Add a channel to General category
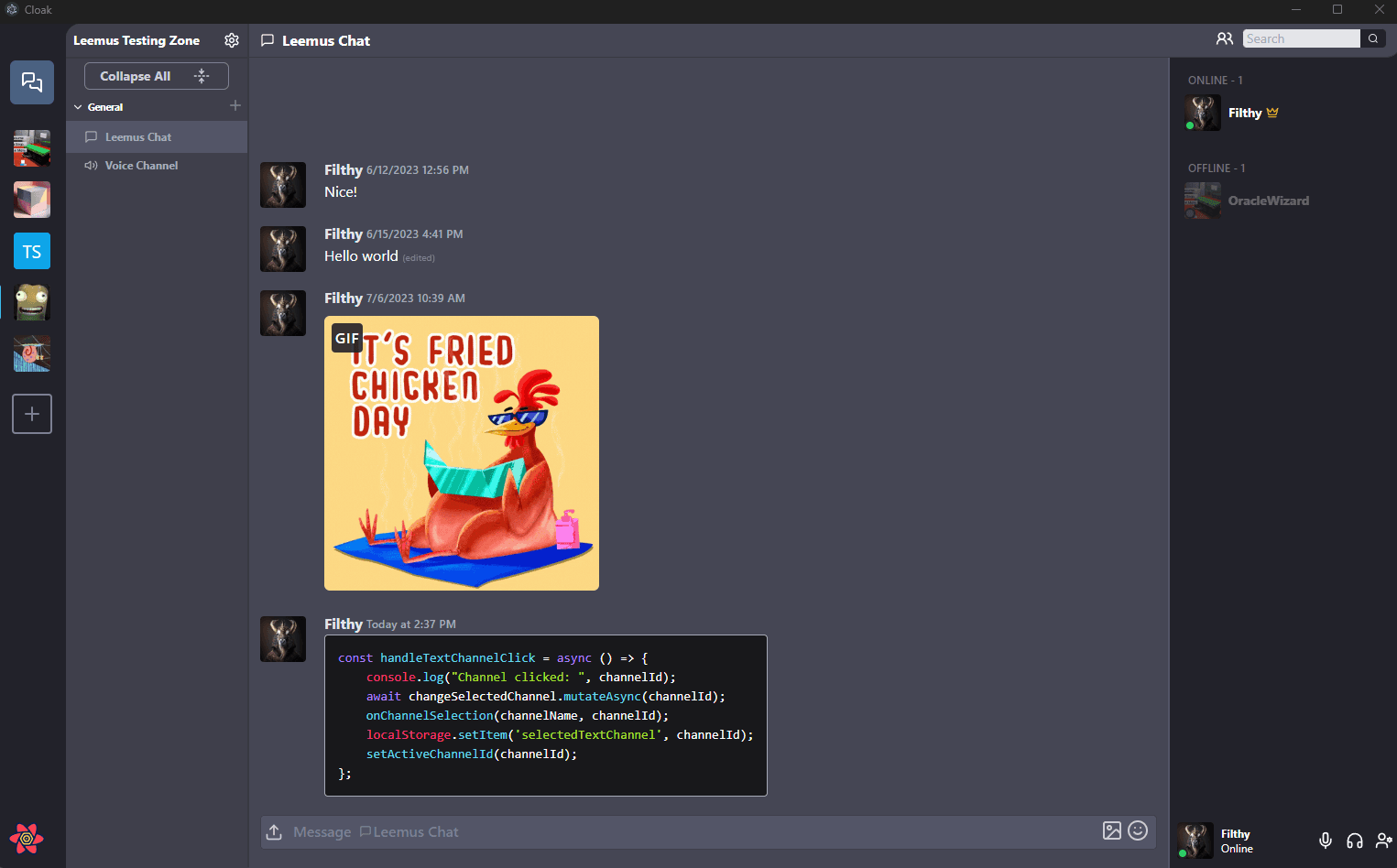 click(235, 106)
